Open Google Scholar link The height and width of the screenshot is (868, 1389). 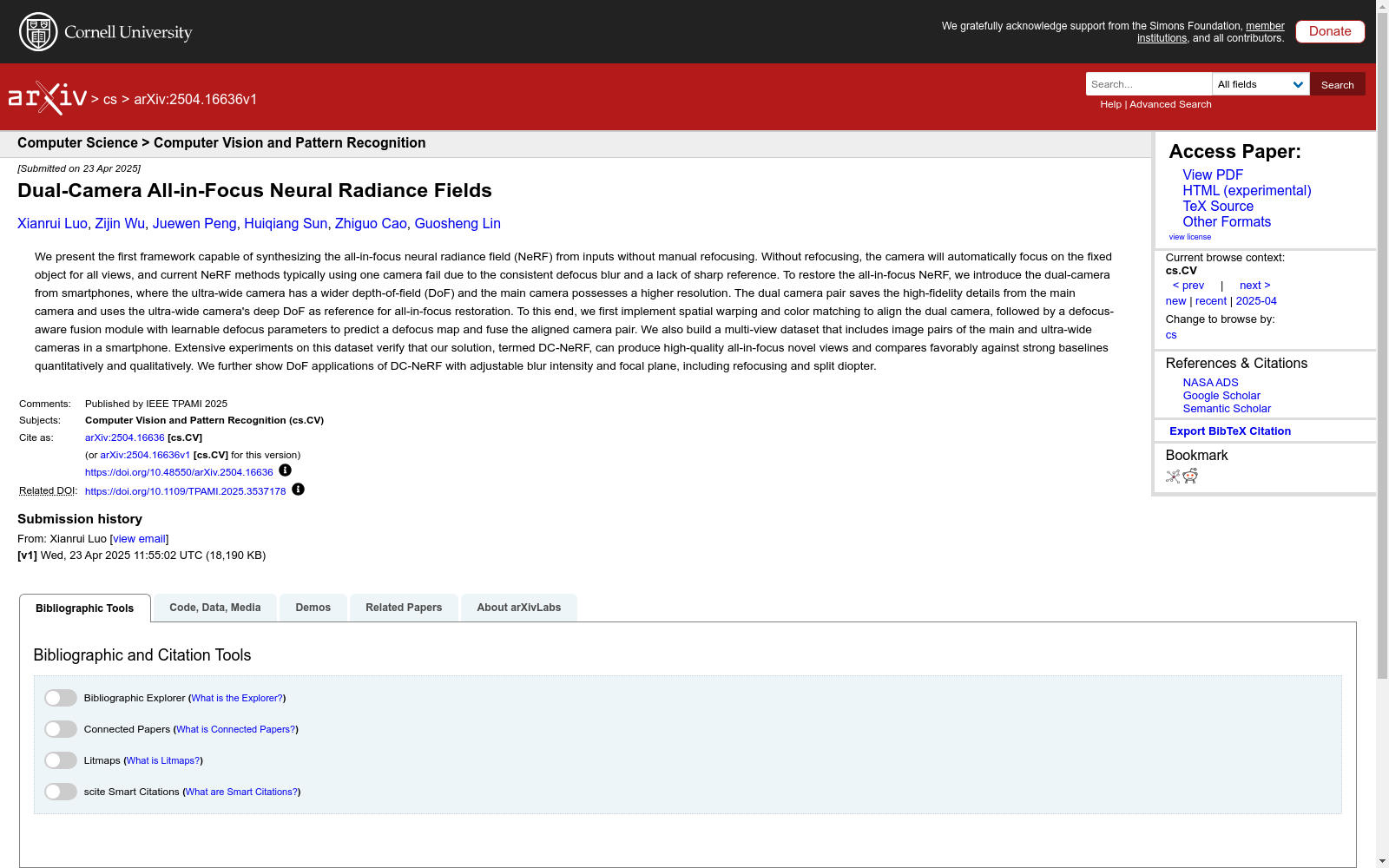point(1221,396)
